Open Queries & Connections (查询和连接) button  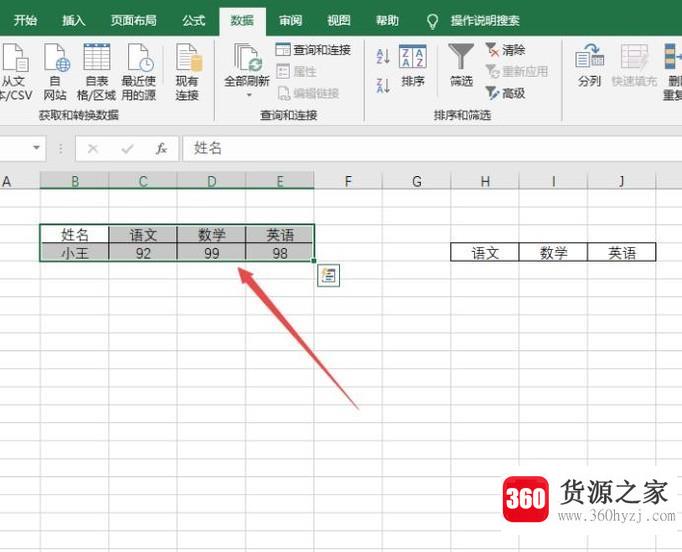pyautogui.click(x=313, y=50)
